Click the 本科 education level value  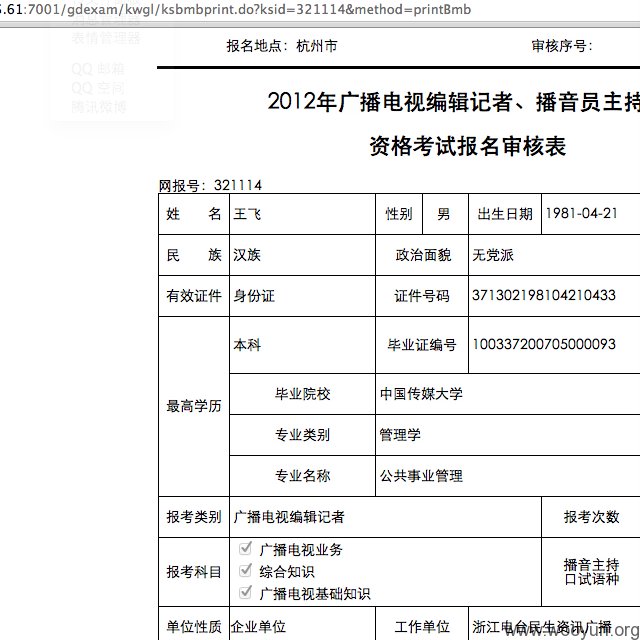(247, 345)
